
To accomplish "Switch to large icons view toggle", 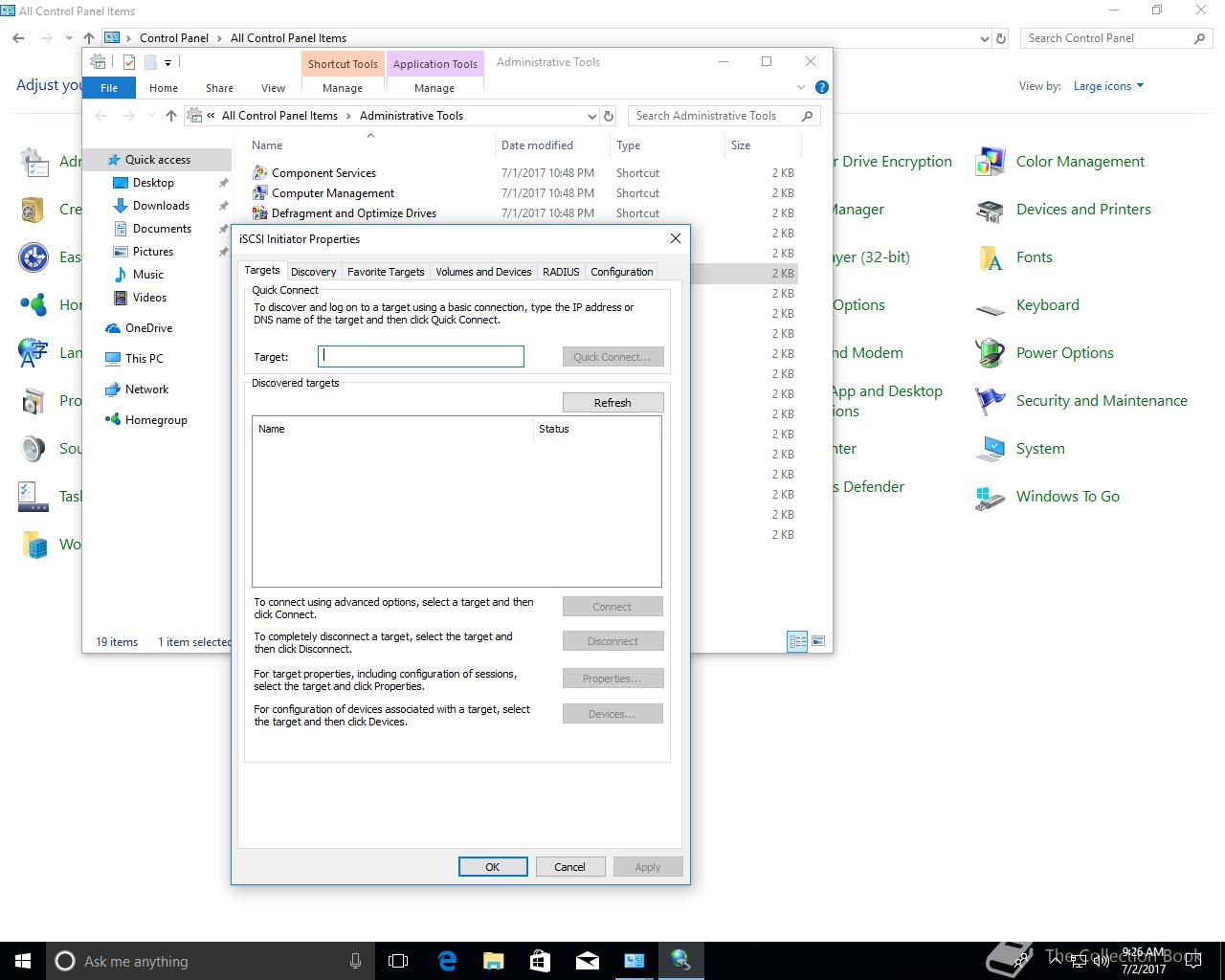I will [818, 641].
